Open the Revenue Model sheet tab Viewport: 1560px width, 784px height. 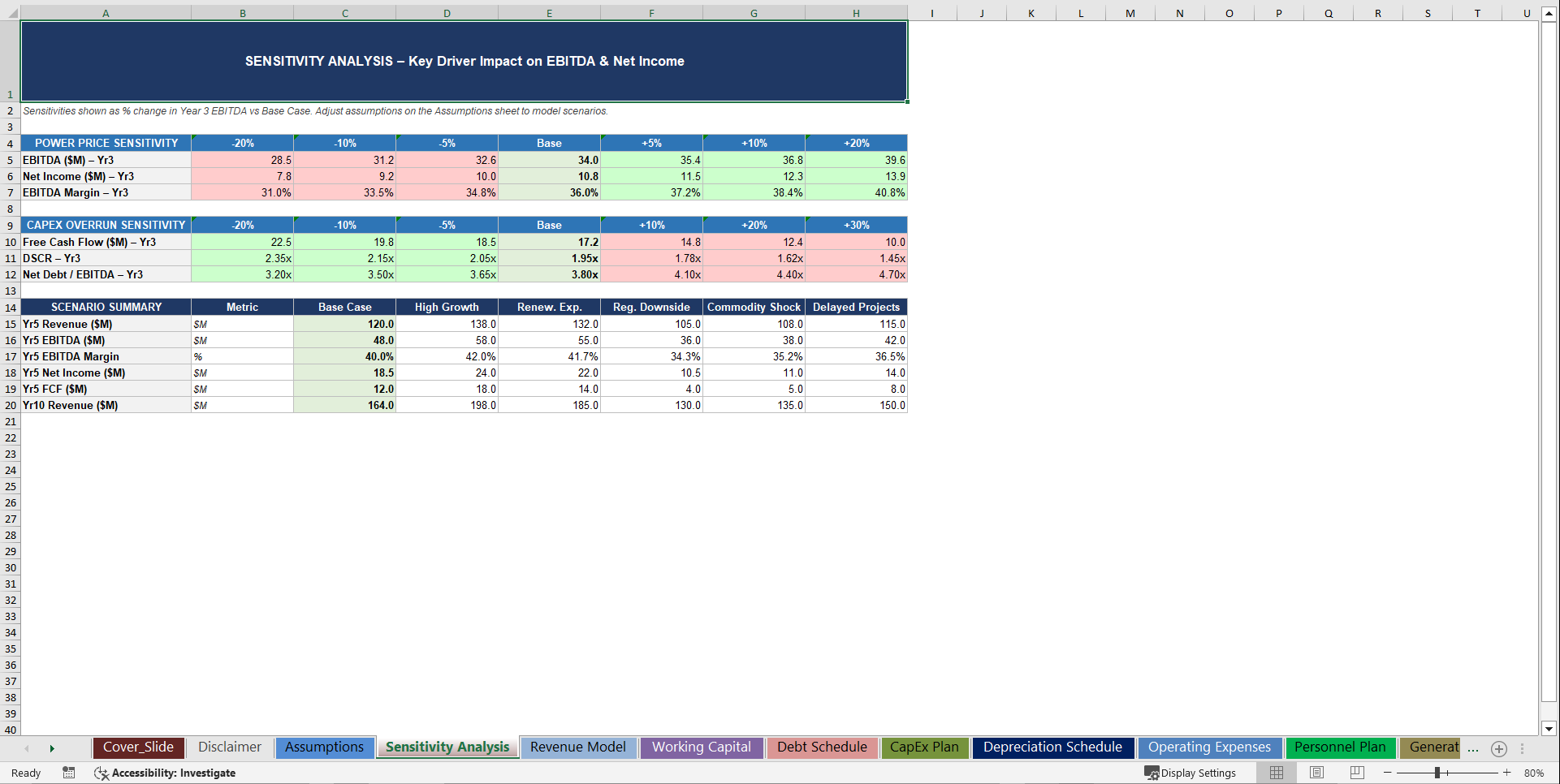(x=577, y=747)
